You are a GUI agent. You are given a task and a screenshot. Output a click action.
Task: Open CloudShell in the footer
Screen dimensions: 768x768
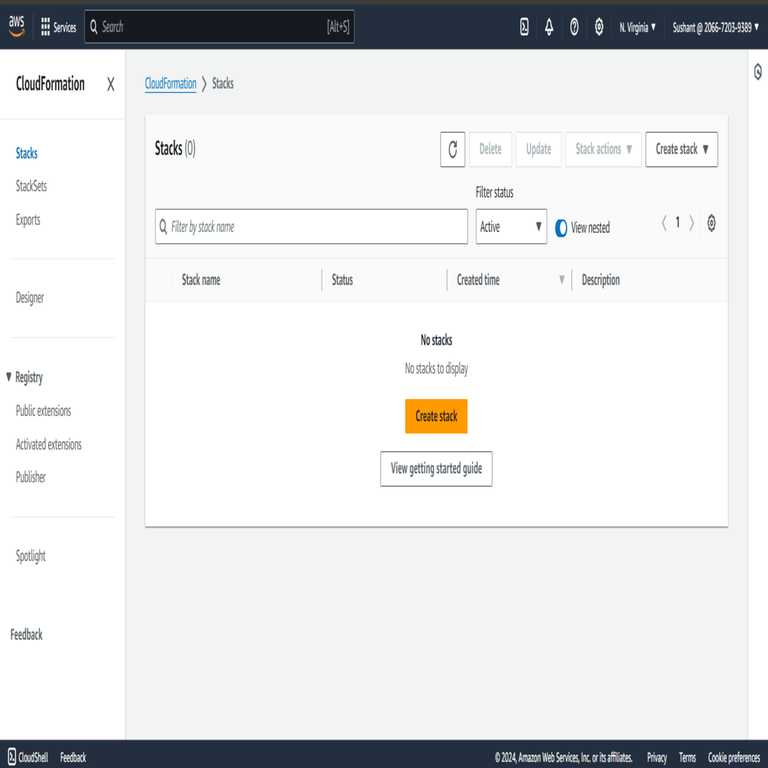tap(28, 757)
